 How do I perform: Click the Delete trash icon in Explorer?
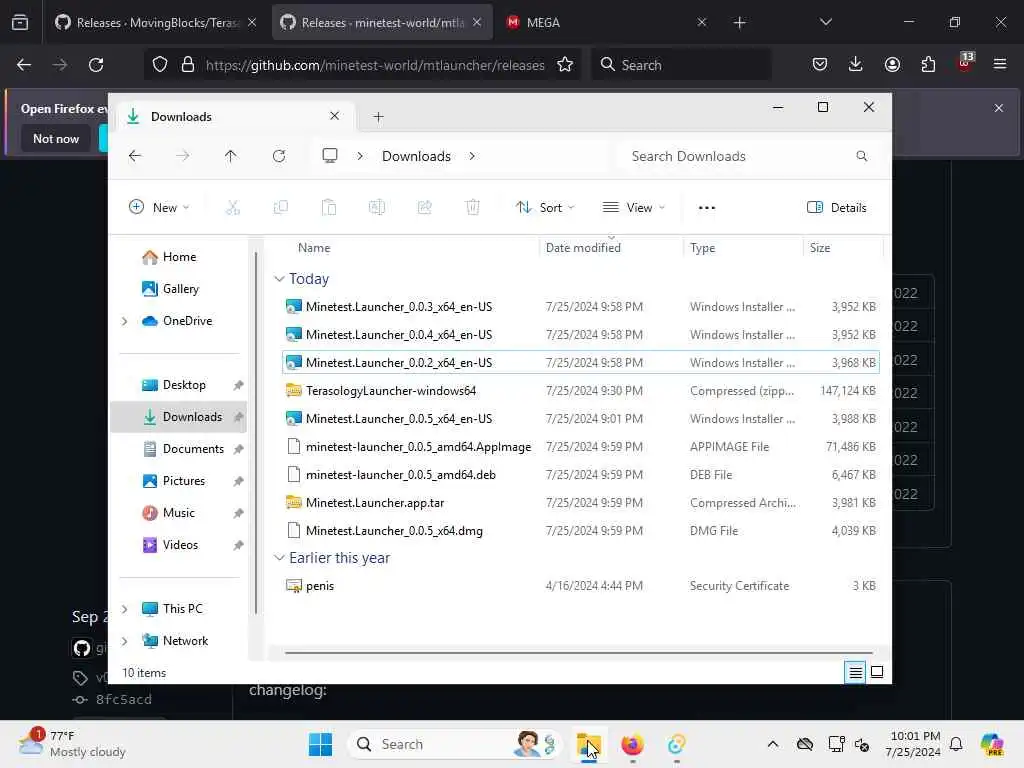473,208
